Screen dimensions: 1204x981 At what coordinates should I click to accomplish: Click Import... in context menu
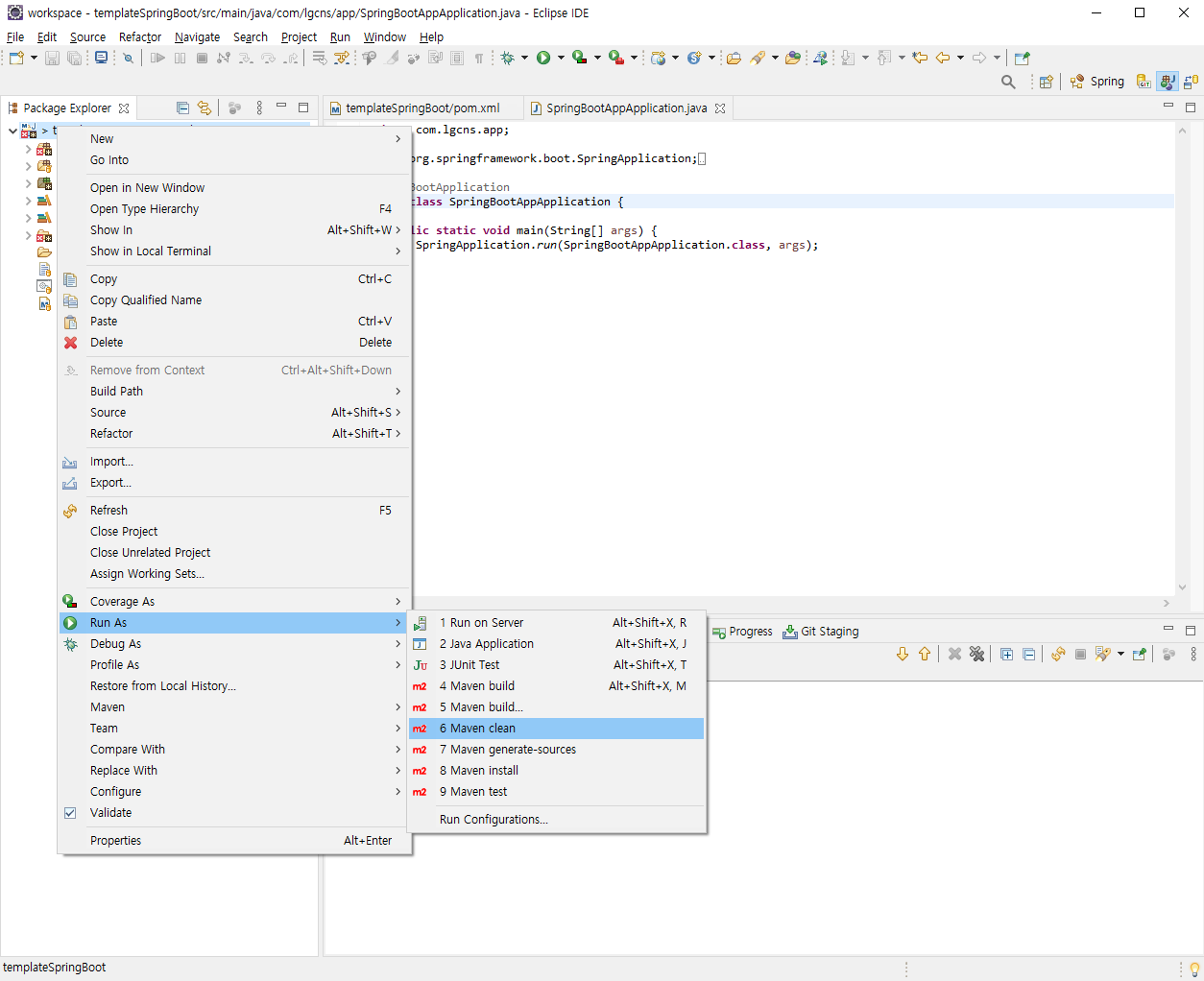coord(234,462)
